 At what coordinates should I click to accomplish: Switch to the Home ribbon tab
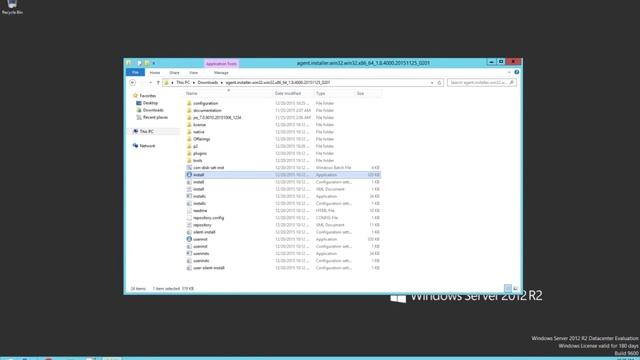click(x=155, y=73)
